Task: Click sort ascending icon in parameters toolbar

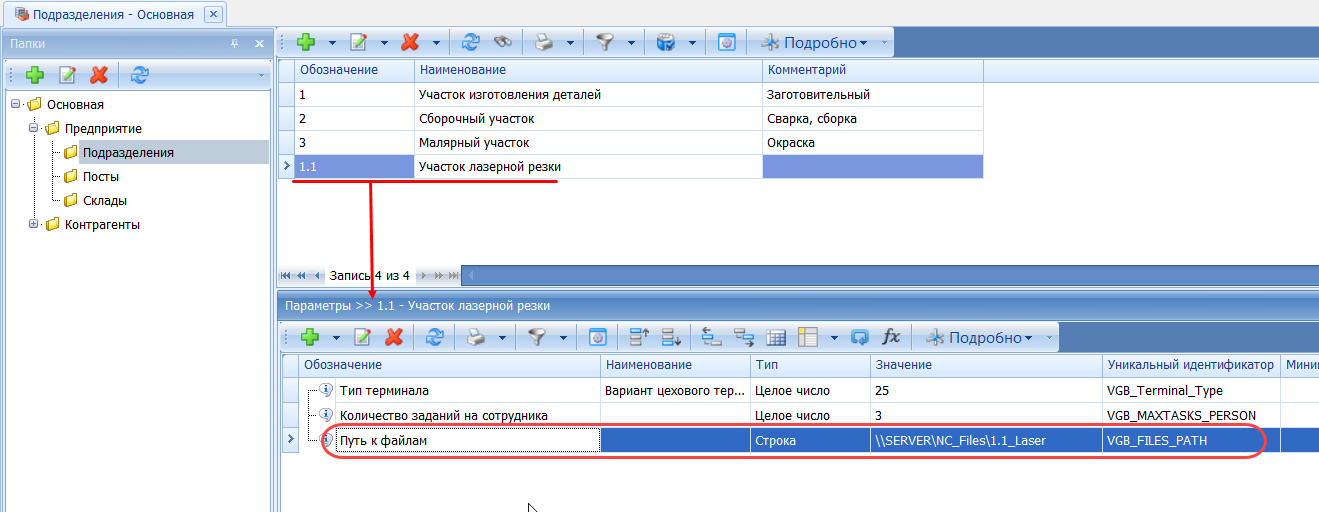Action: point(639,338)
